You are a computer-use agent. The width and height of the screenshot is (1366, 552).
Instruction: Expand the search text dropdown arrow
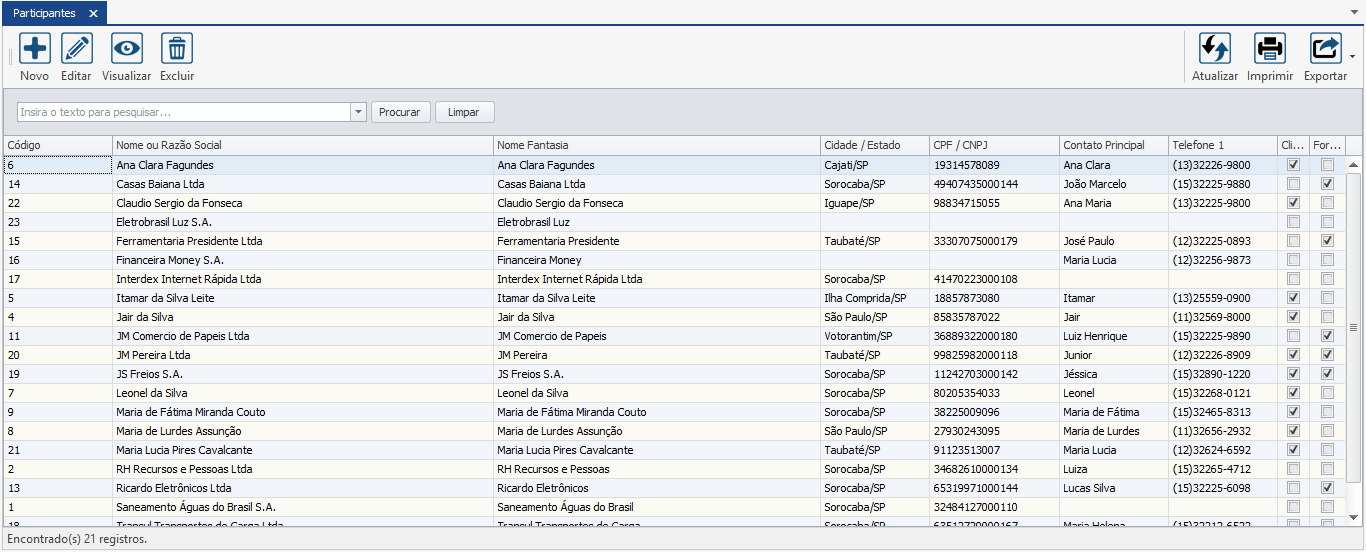tap(359, 112)
